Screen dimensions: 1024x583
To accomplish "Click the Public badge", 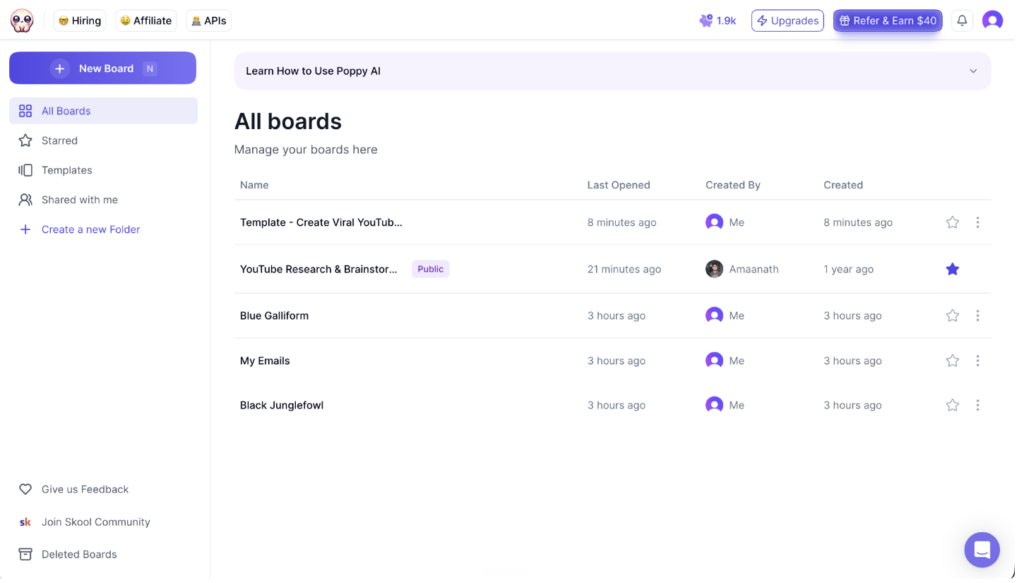I will pyautogui.click(x=430, y=269).
